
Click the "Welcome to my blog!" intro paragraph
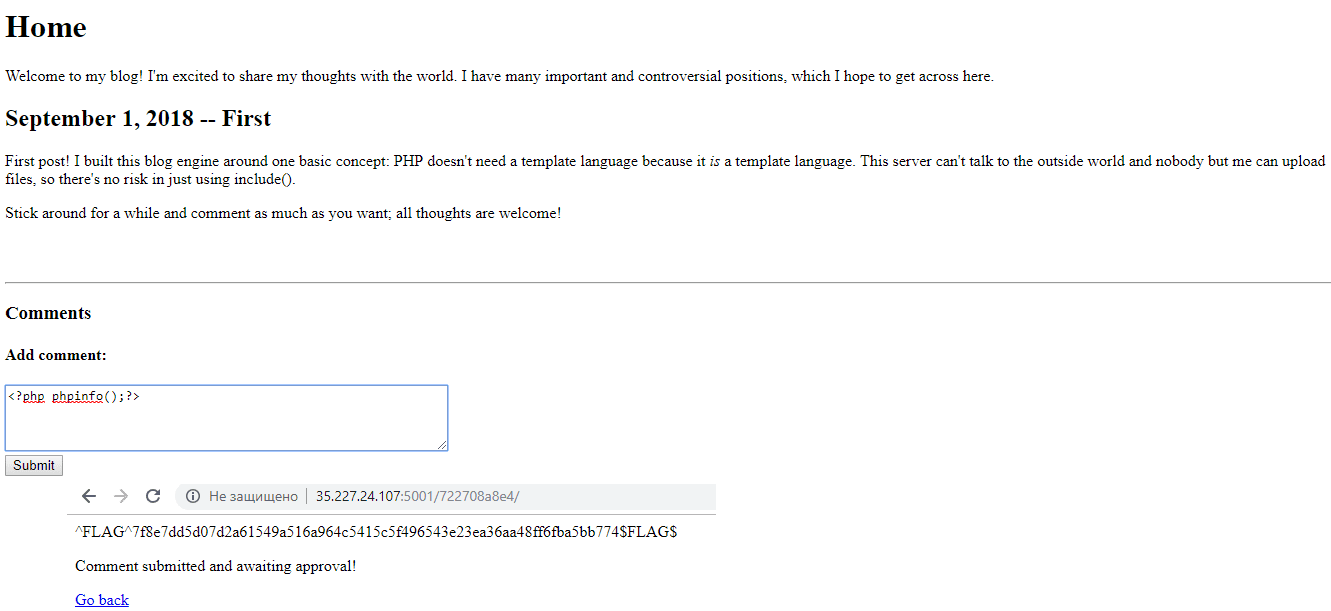(499, 77)
